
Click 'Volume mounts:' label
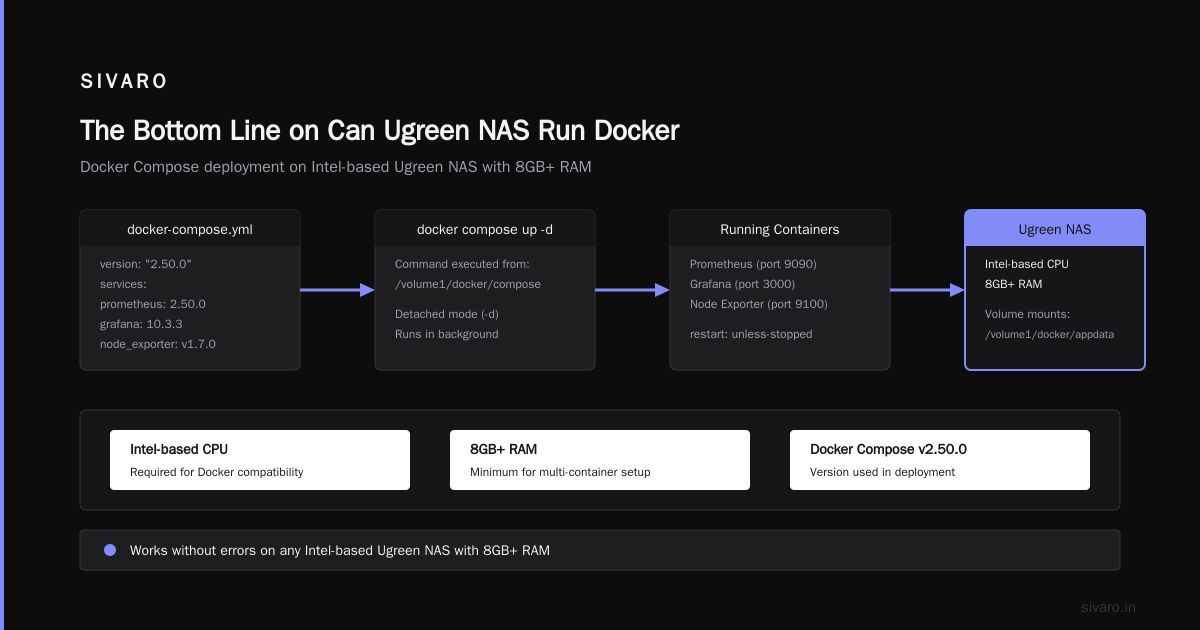click(1027, 314)
